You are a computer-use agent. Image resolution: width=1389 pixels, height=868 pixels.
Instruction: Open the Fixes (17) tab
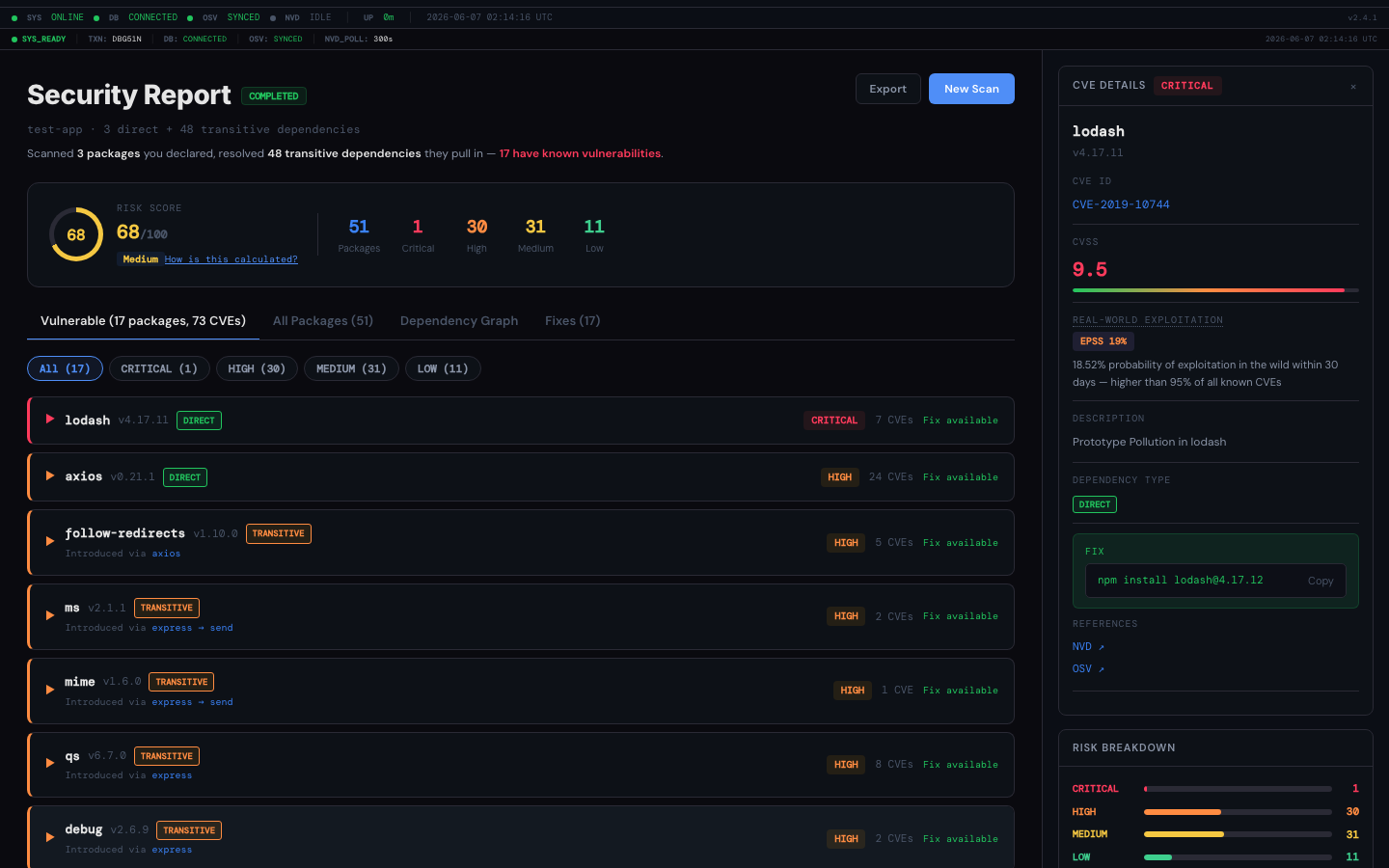pos(572,321)
